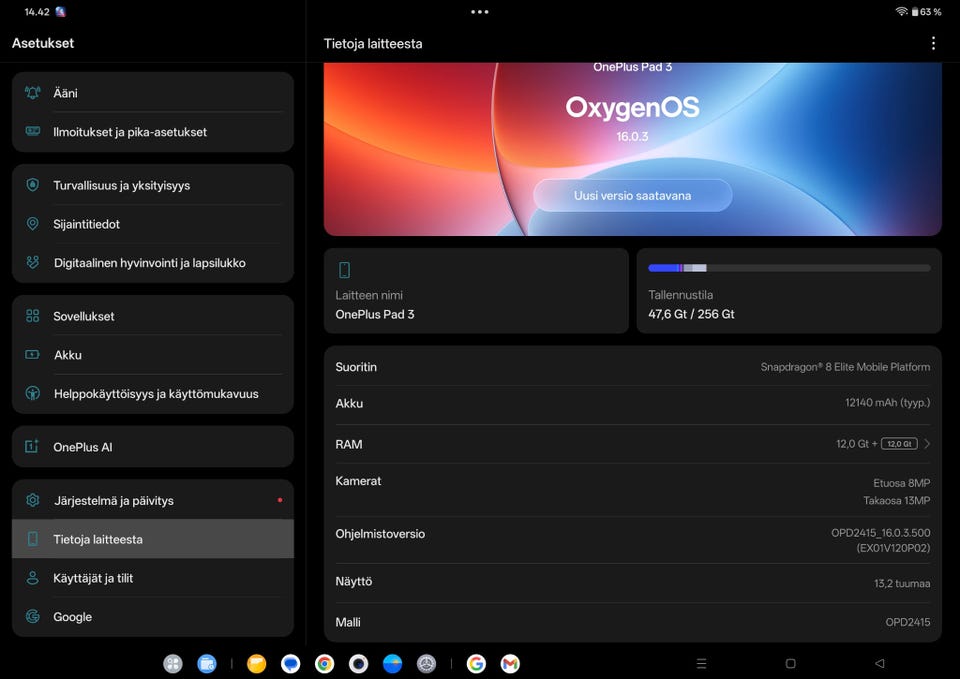The height and width of the screenshot is (679, 960).
Task: Launch Chrome from the taskbar
Action: 324,663
